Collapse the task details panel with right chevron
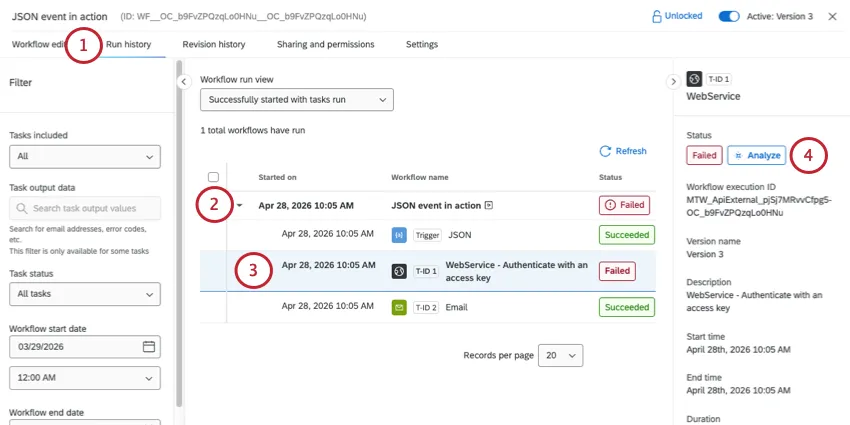850x425 pixels. point(673,82)
